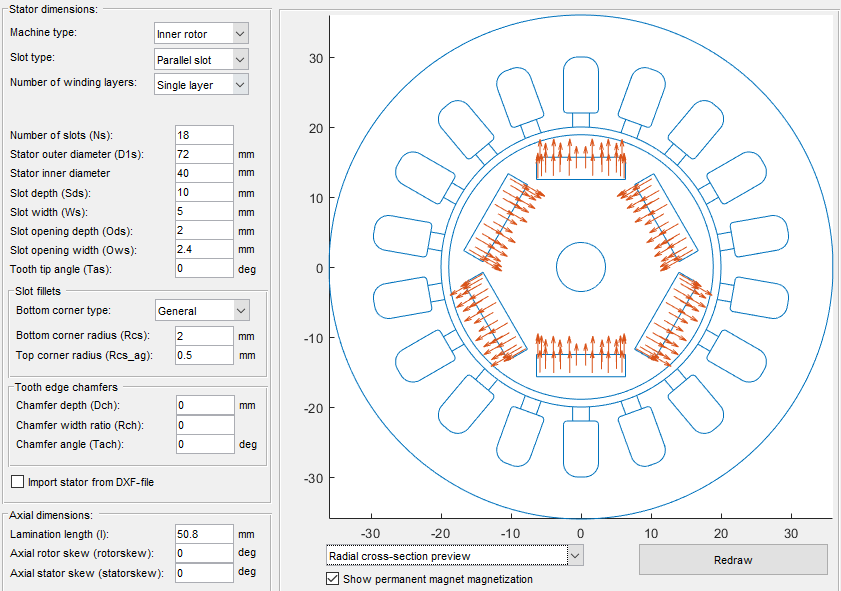The height and width of the screenshot is (591, 841).
Task: Click the Bottom corner radius field
Action: click(203, 336)
